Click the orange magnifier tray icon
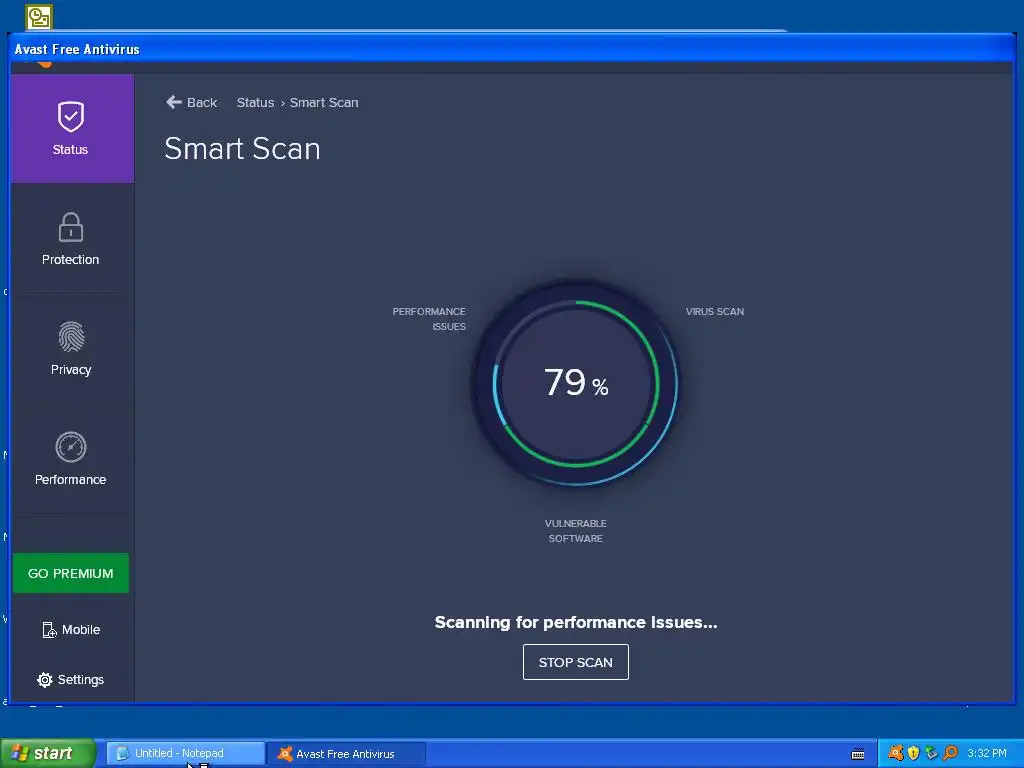Image resolution: width=1024 pixels, height=768 pixels. pos(950,753)
